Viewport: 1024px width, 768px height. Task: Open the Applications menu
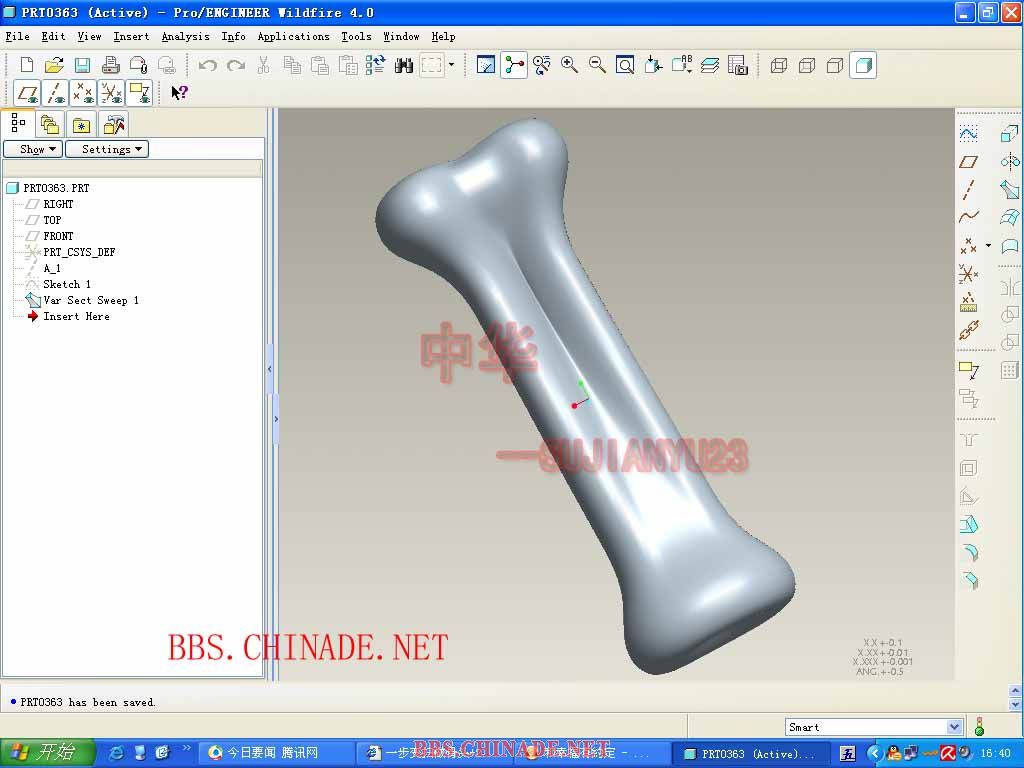coord(293,37)
